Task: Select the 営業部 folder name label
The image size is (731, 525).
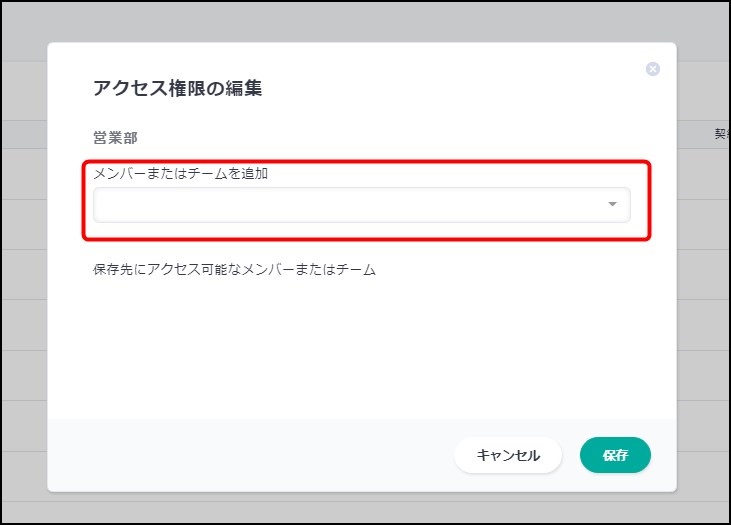Action: (113, 137)
